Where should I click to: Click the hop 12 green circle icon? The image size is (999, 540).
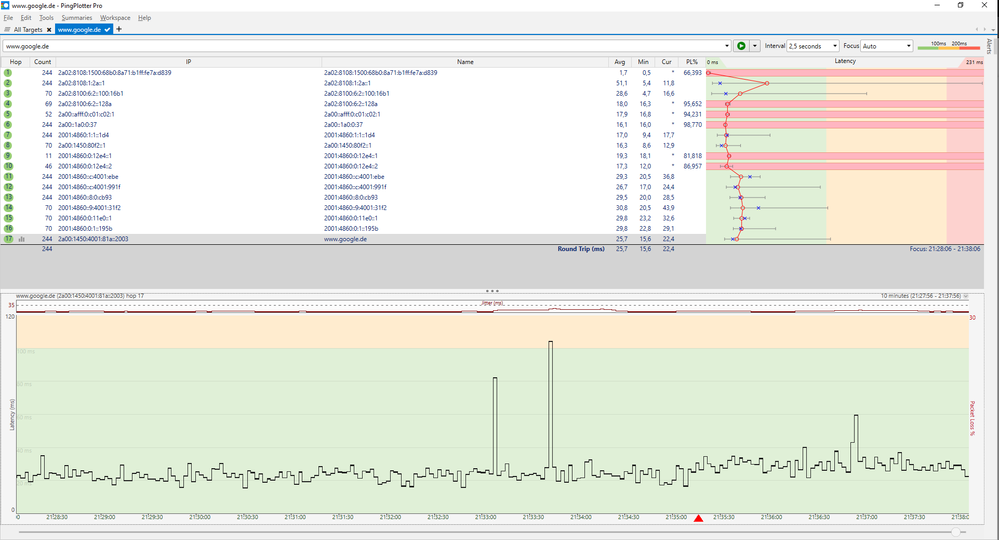[8, 187]
